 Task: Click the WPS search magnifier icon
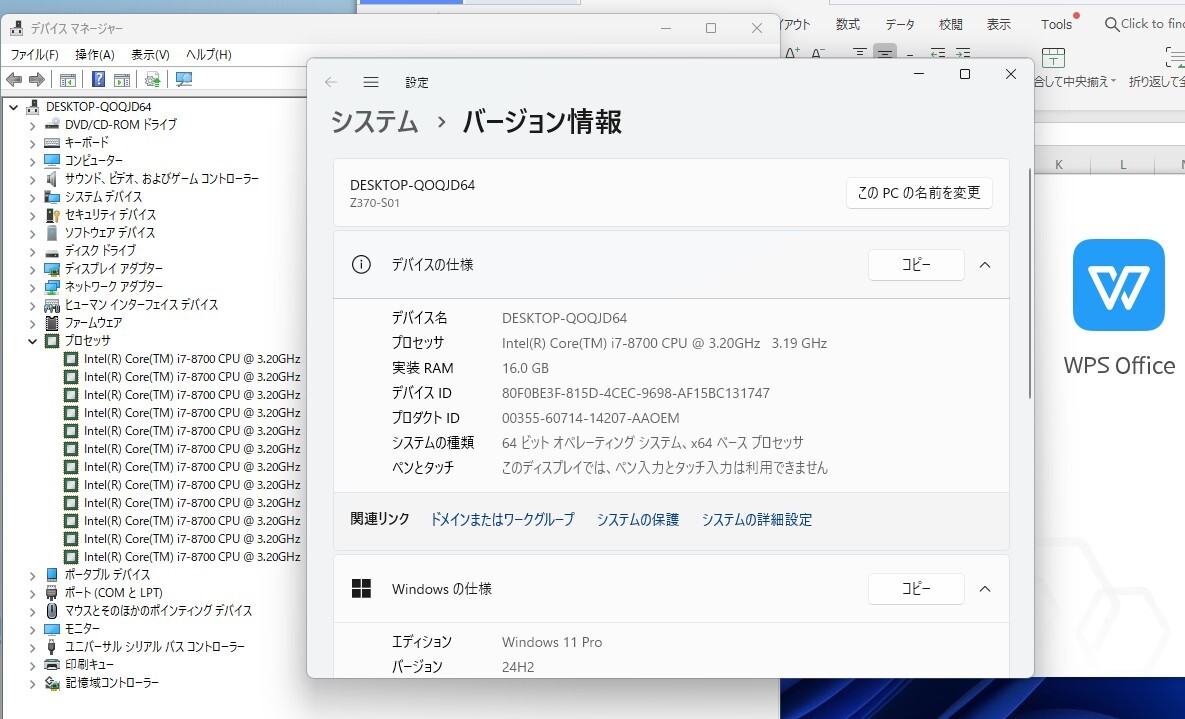point(1112,24)
